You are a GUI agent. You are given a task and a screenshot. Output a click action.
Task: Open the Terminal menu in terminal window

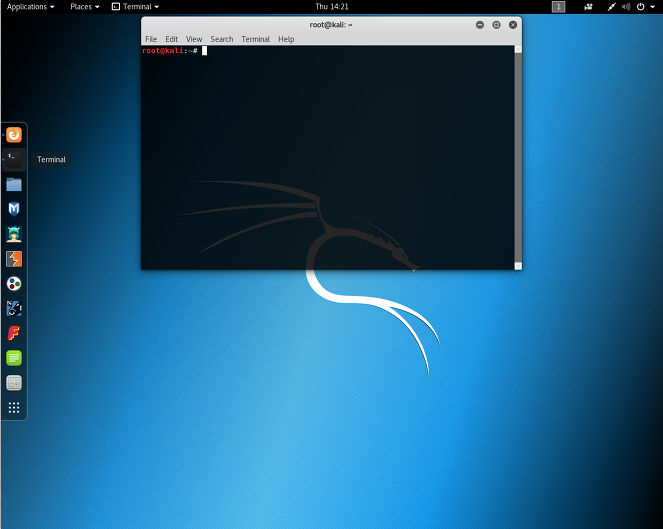click(255, 39)
